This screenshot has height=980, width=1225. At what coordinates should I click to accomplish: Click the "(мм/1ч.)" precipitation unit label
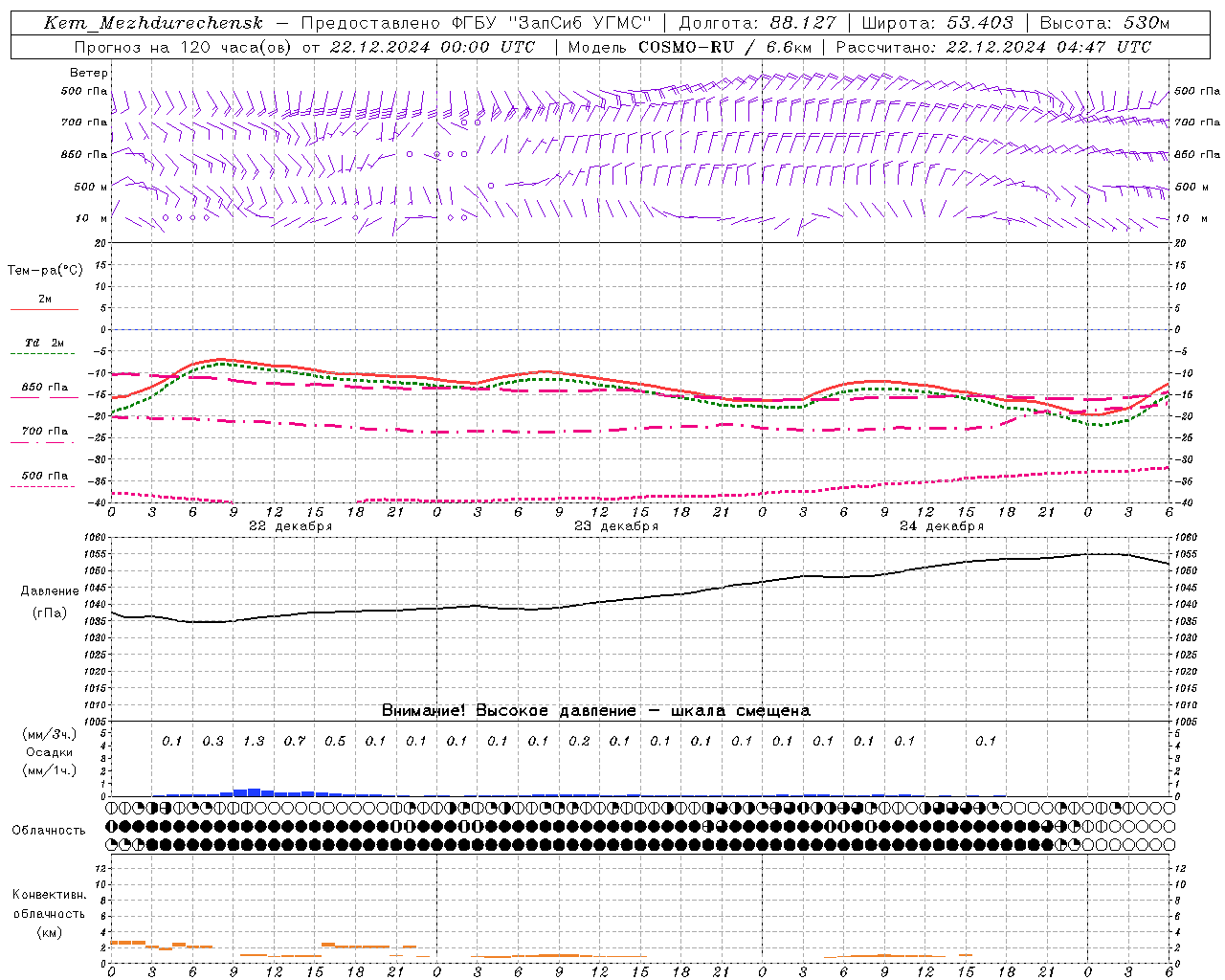point(49,770)
